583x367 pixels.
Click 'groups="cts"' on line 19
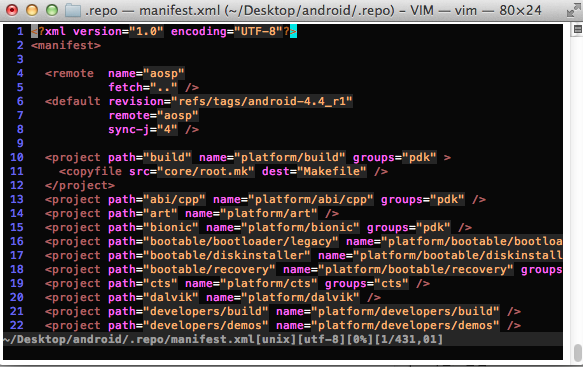pyautogui.click(x=367, y=283)
